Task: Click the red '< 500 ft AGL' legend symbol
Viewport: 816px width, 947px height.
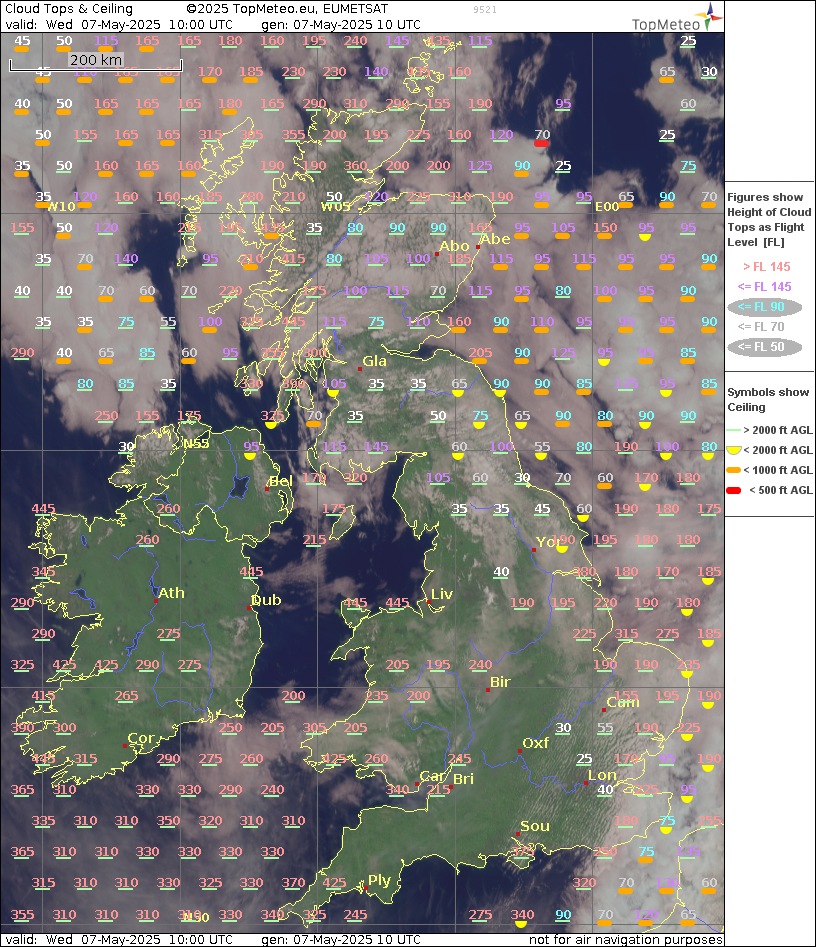Action: pos(733,490)
